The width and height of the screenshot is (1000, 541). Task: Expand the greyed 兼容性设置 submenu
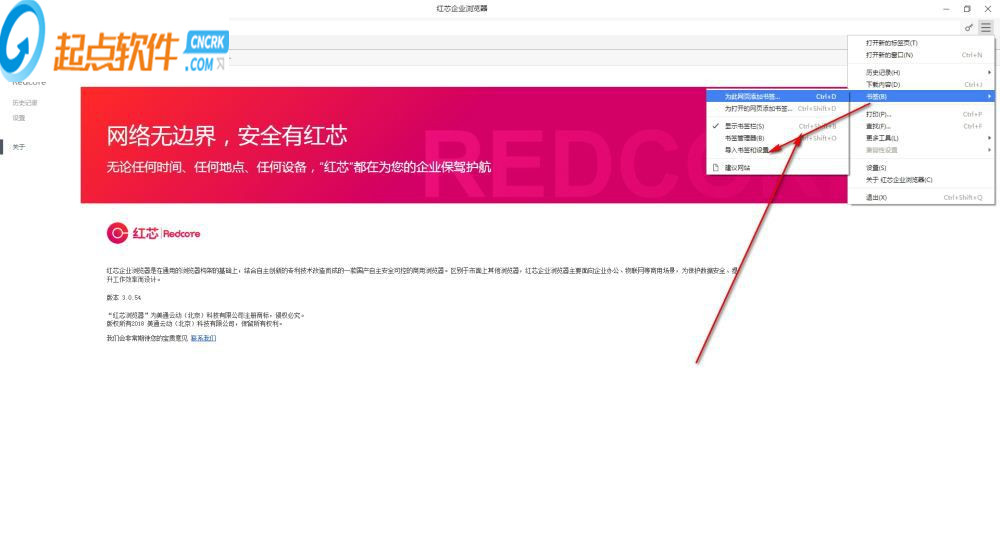coord(920,150)
